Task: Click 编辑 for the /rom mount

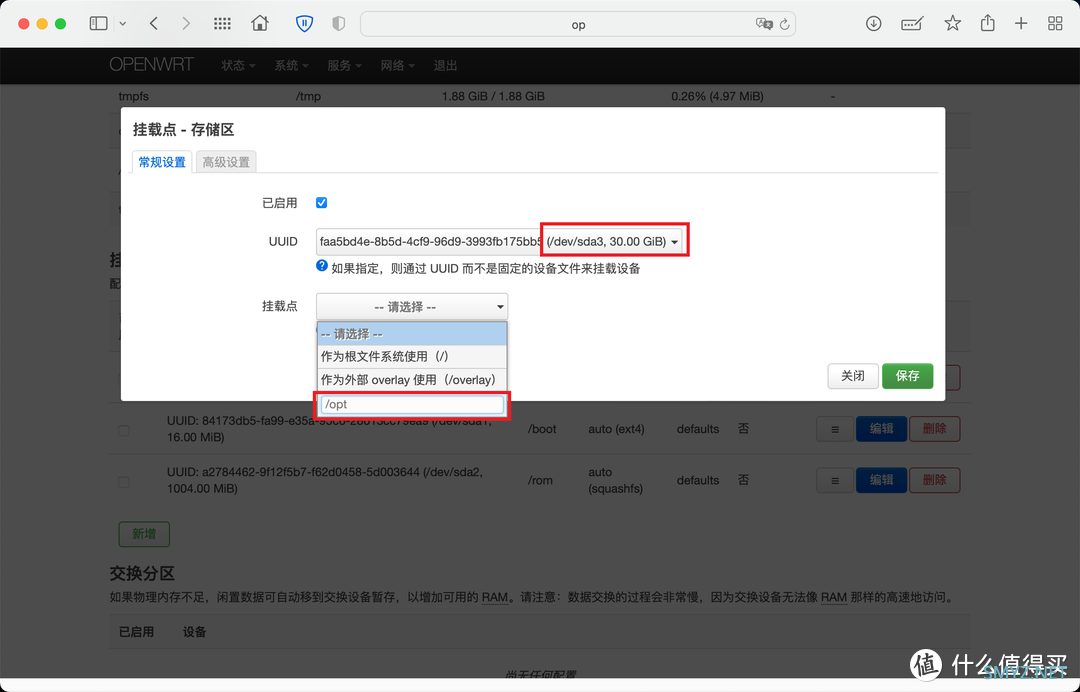Action: click(x=881, y=481)
